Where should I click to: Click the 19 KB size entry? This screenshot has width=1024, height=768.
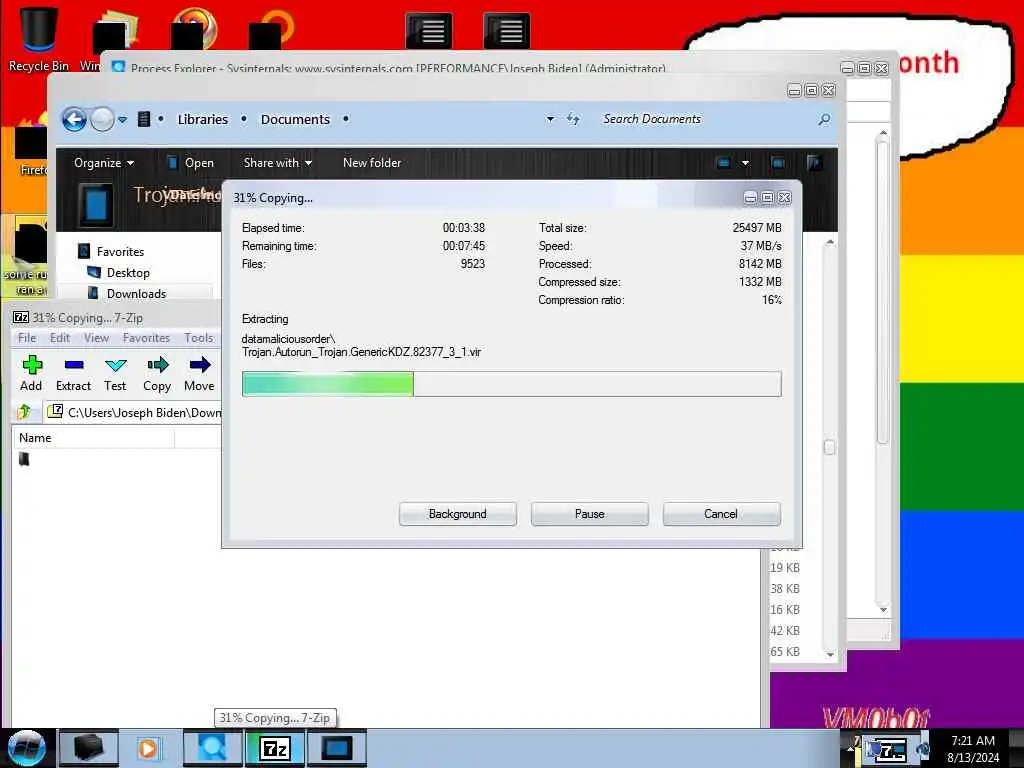[x=785, y=568]
